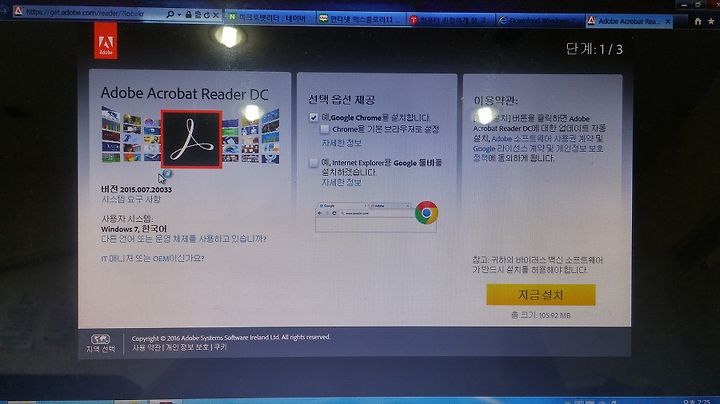Image resolution: width=720 pixels, height=404 pixels.
Task: Open 자세한 정보 link under the Google Toolbar option
Action: 341,182
